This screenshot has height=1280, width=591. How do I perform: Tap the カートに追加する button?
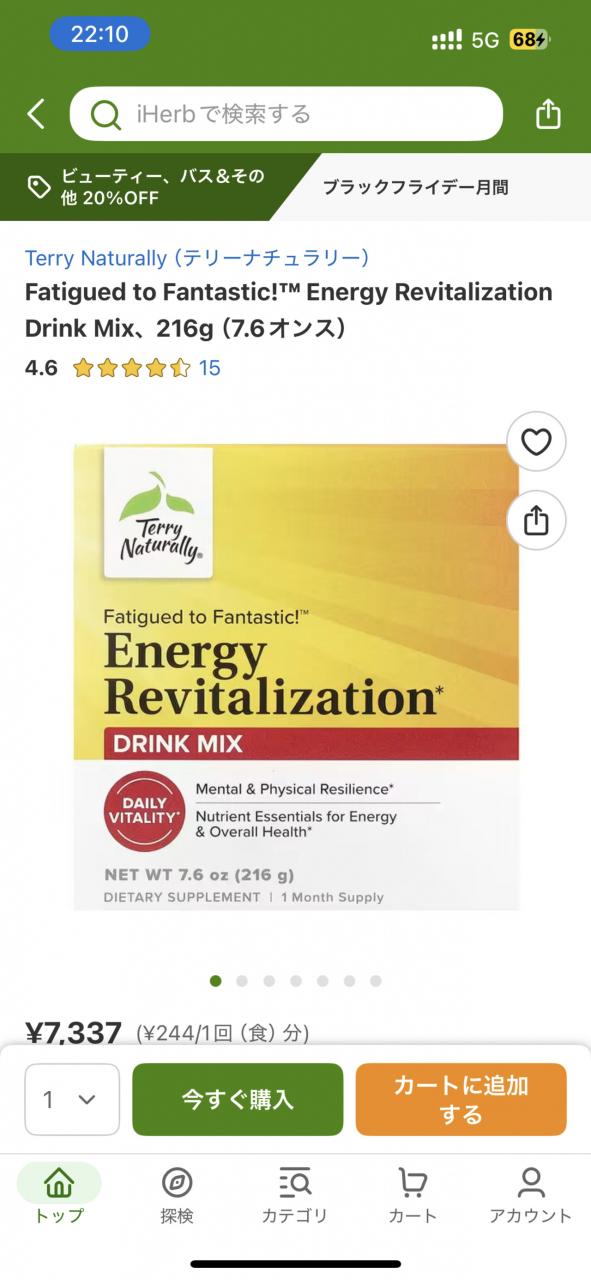(x=461, y=1099)
